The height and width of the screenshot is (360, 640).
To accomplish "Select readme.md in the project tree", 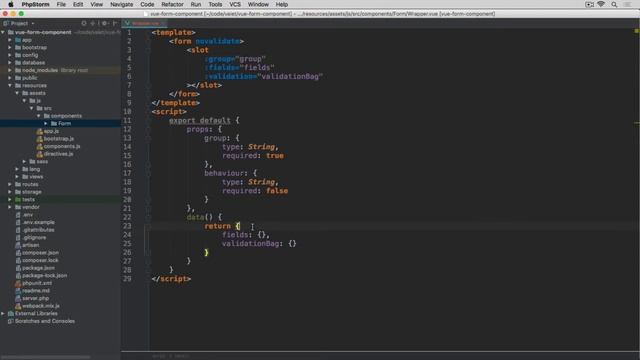I will coord(36,291).
